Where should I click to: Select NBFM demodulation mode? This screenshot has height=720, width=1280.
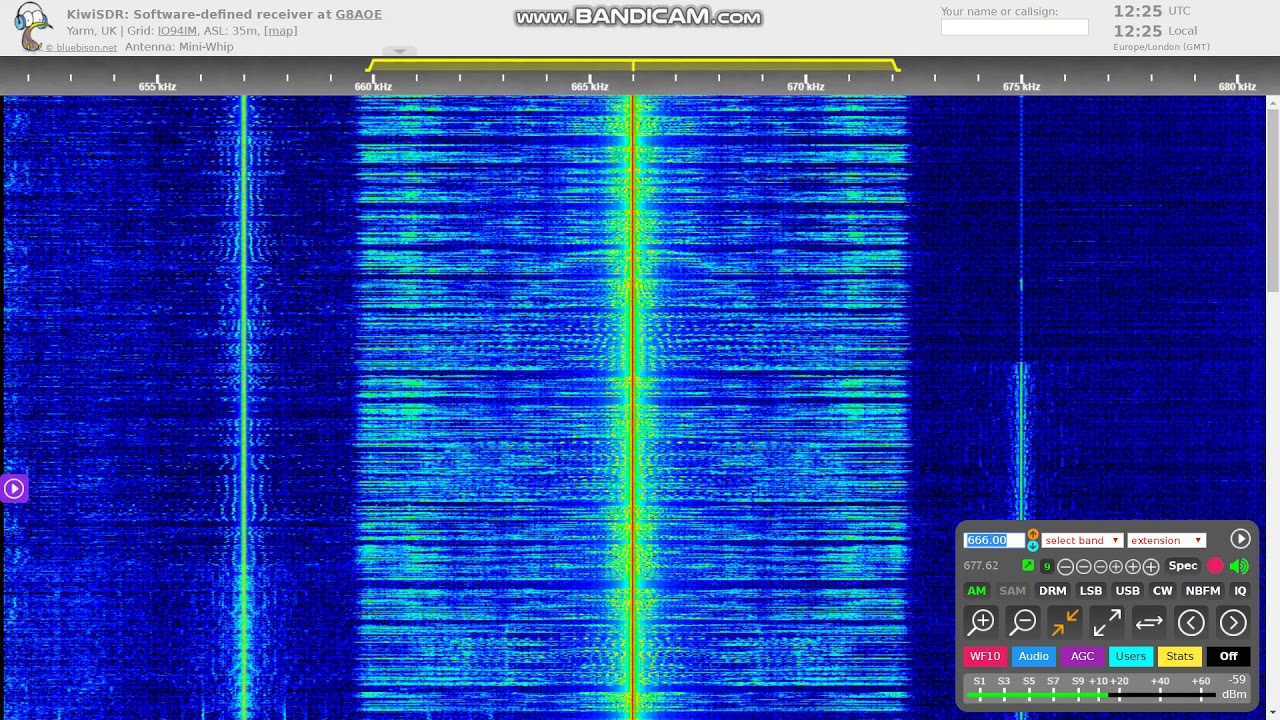[1203, 591]
